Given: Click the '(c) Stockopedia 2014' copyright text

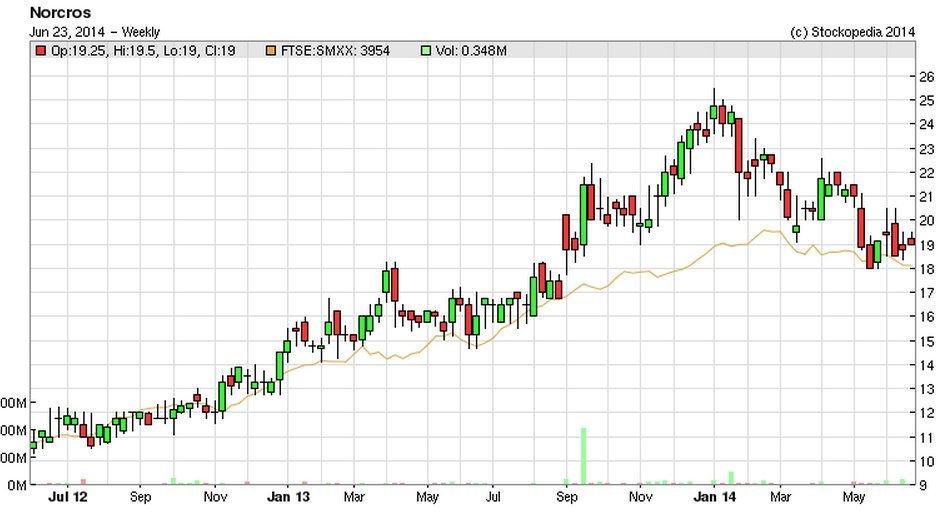Looking at the screenshot, I should tap(852, 32).
